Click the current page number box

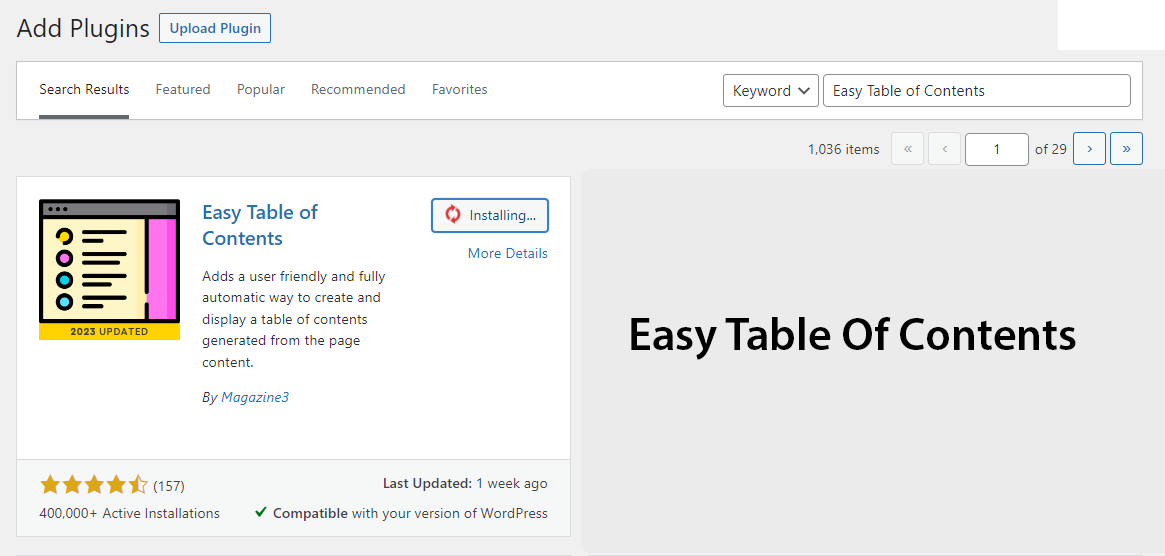click(996, 149)
